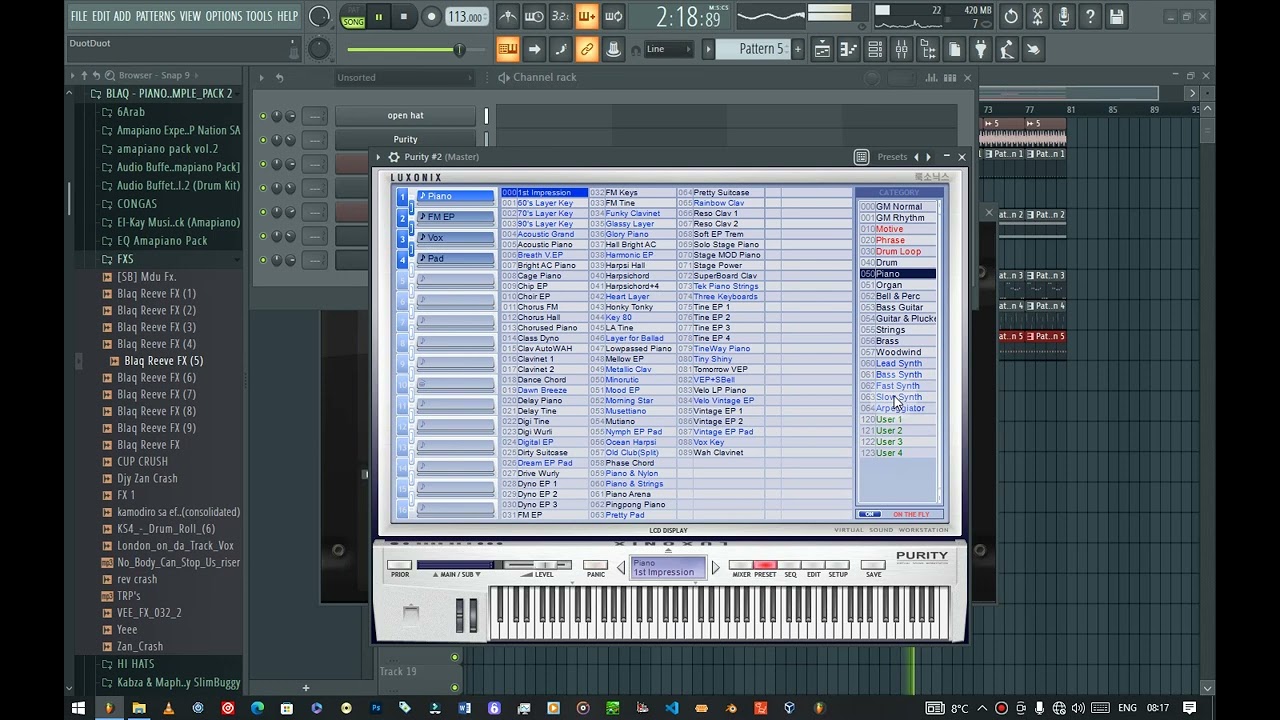This screenshot has width=1280, height=720.
Task: Select the Blaq Reeve FX (5) sample
Action: pos(163,361)
